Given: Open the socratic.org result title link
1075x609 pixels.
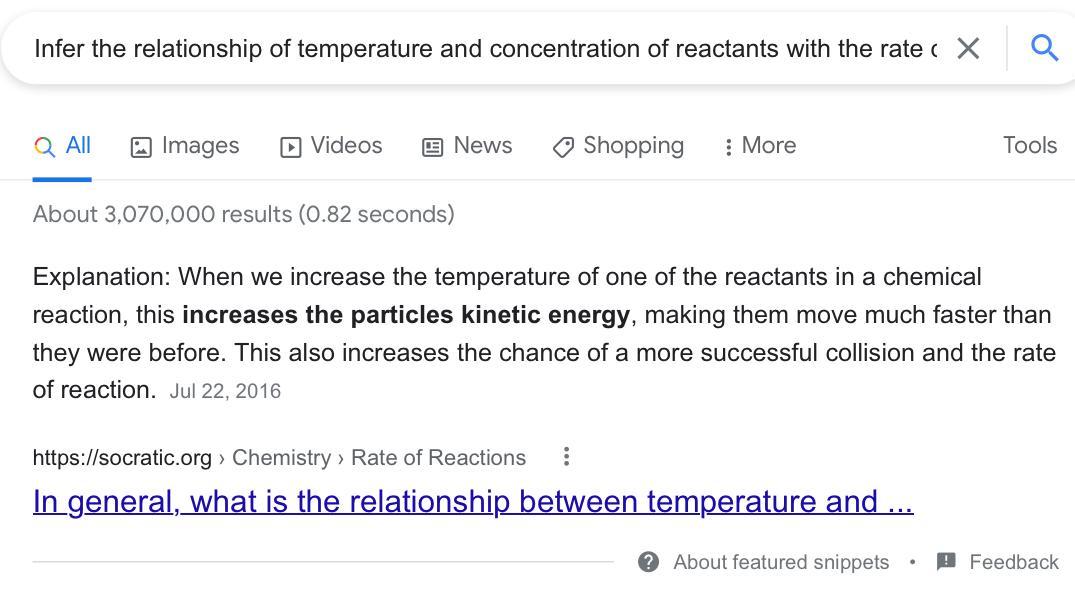Looking at the screenshot, I should click(x=472, y=501).
